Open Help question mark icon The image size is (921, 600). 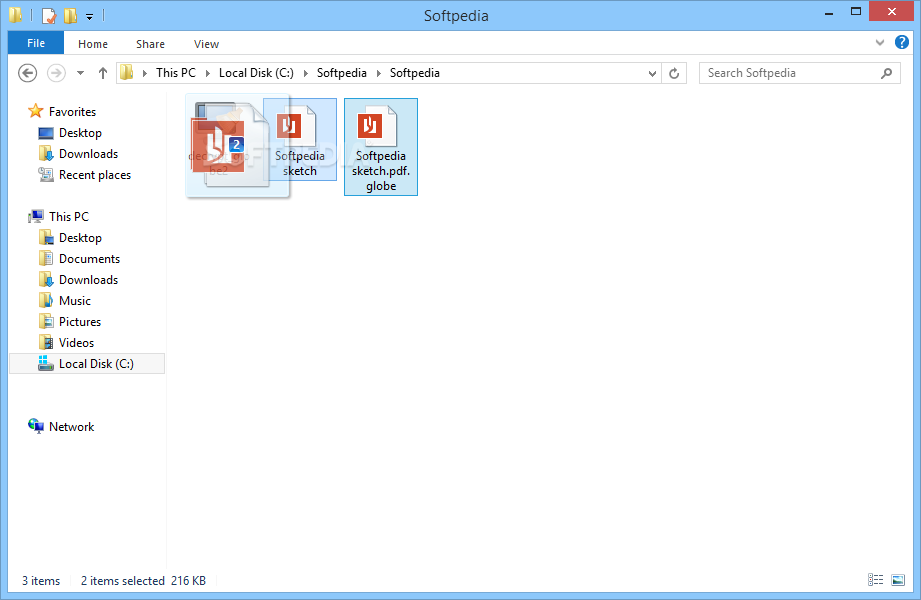[902, 42]
